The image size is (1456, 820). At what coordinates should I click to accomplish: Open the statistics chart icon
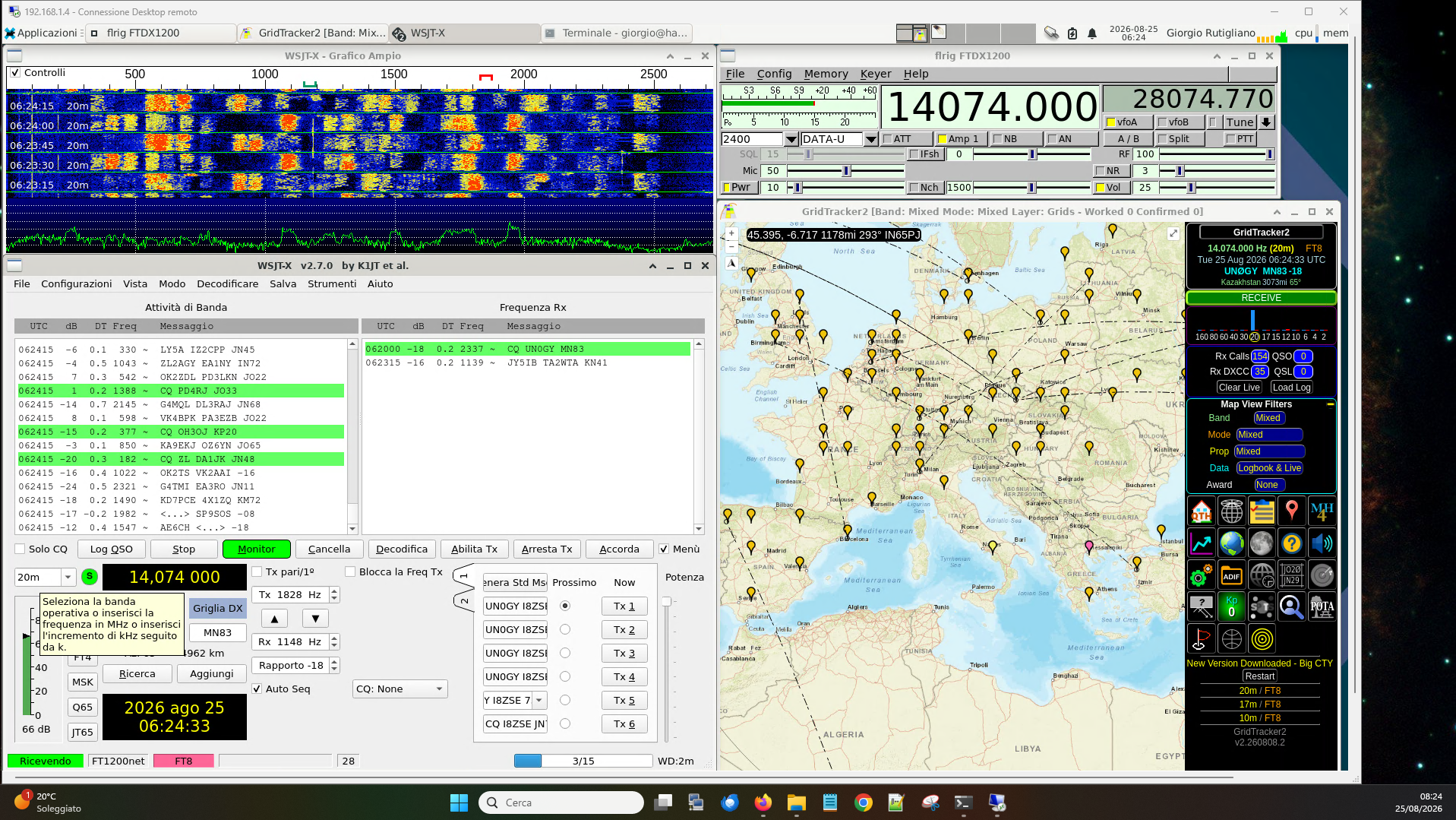1201,543
